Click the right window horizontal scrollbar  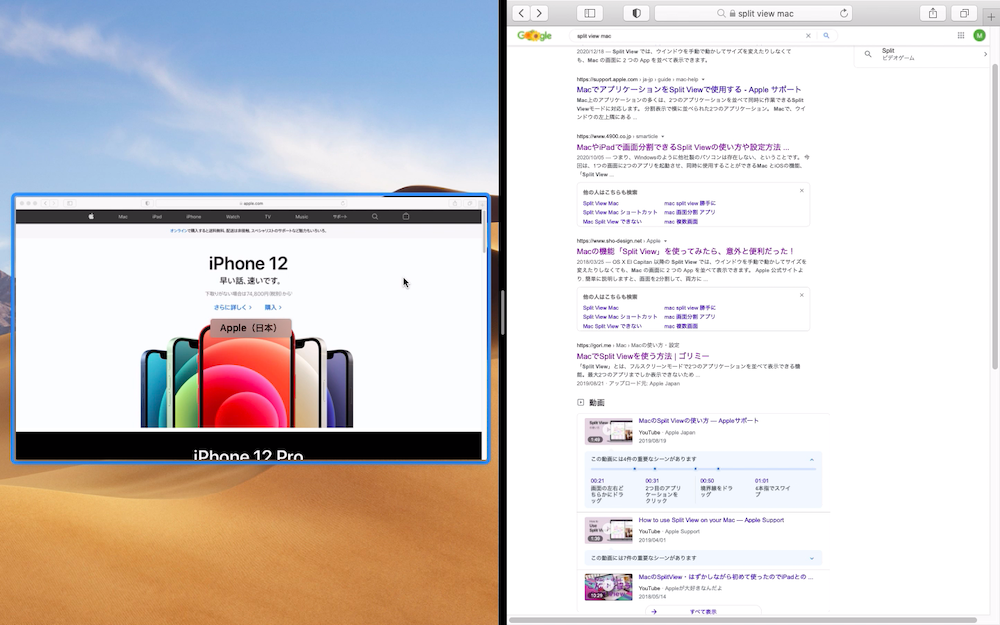pos(743,620)
